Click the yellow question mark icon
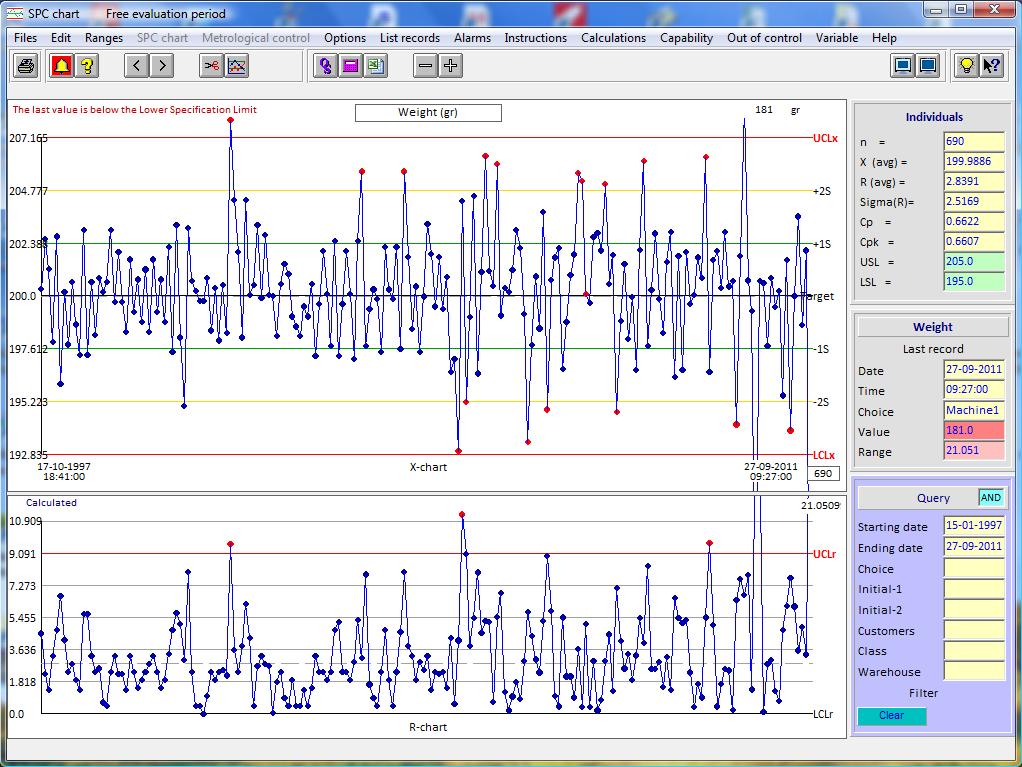 click(x=87, y=66)
